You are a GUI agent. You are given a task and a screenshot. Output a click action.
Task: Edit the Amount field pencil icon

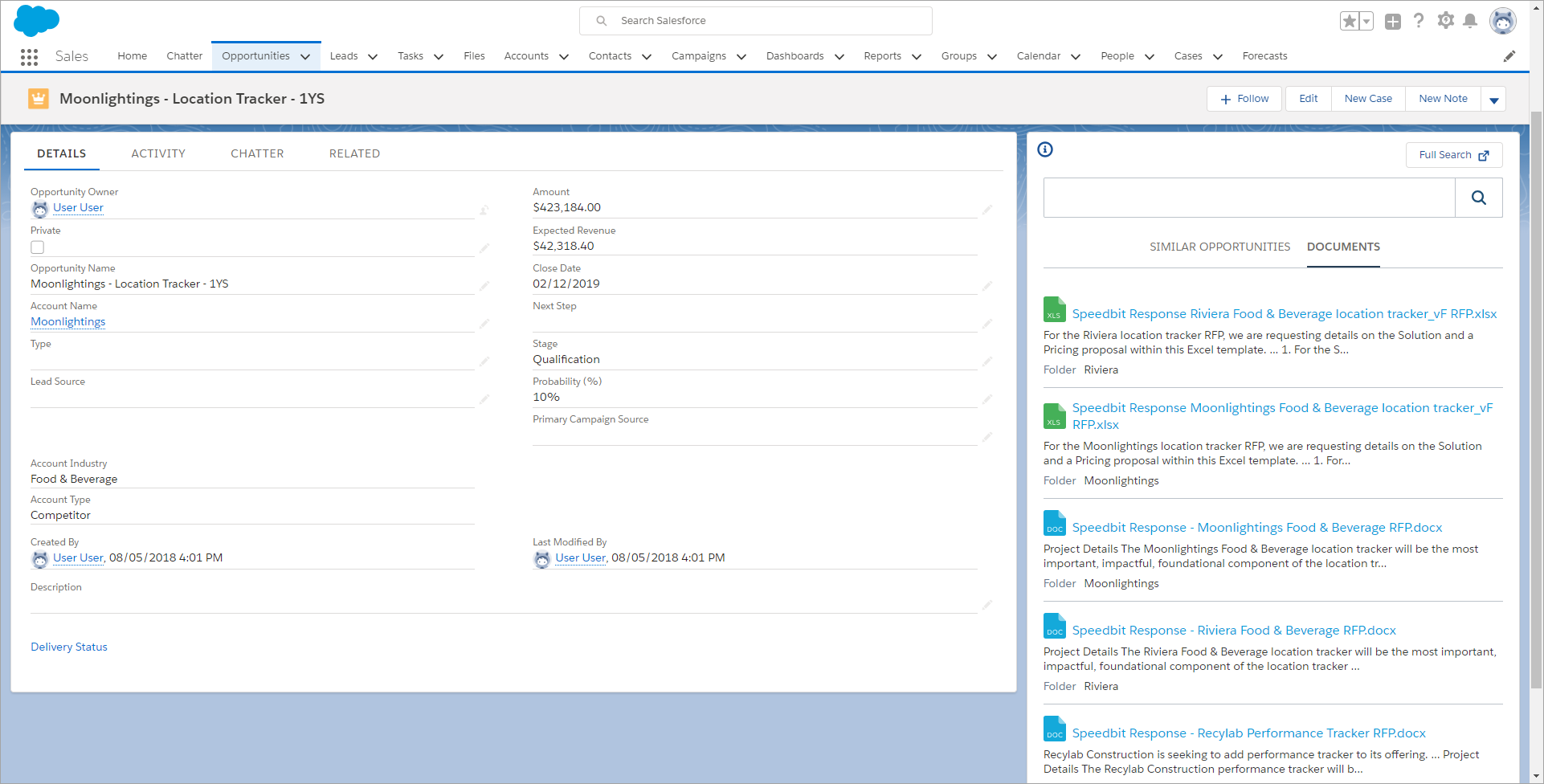click(x=987, y=210)
